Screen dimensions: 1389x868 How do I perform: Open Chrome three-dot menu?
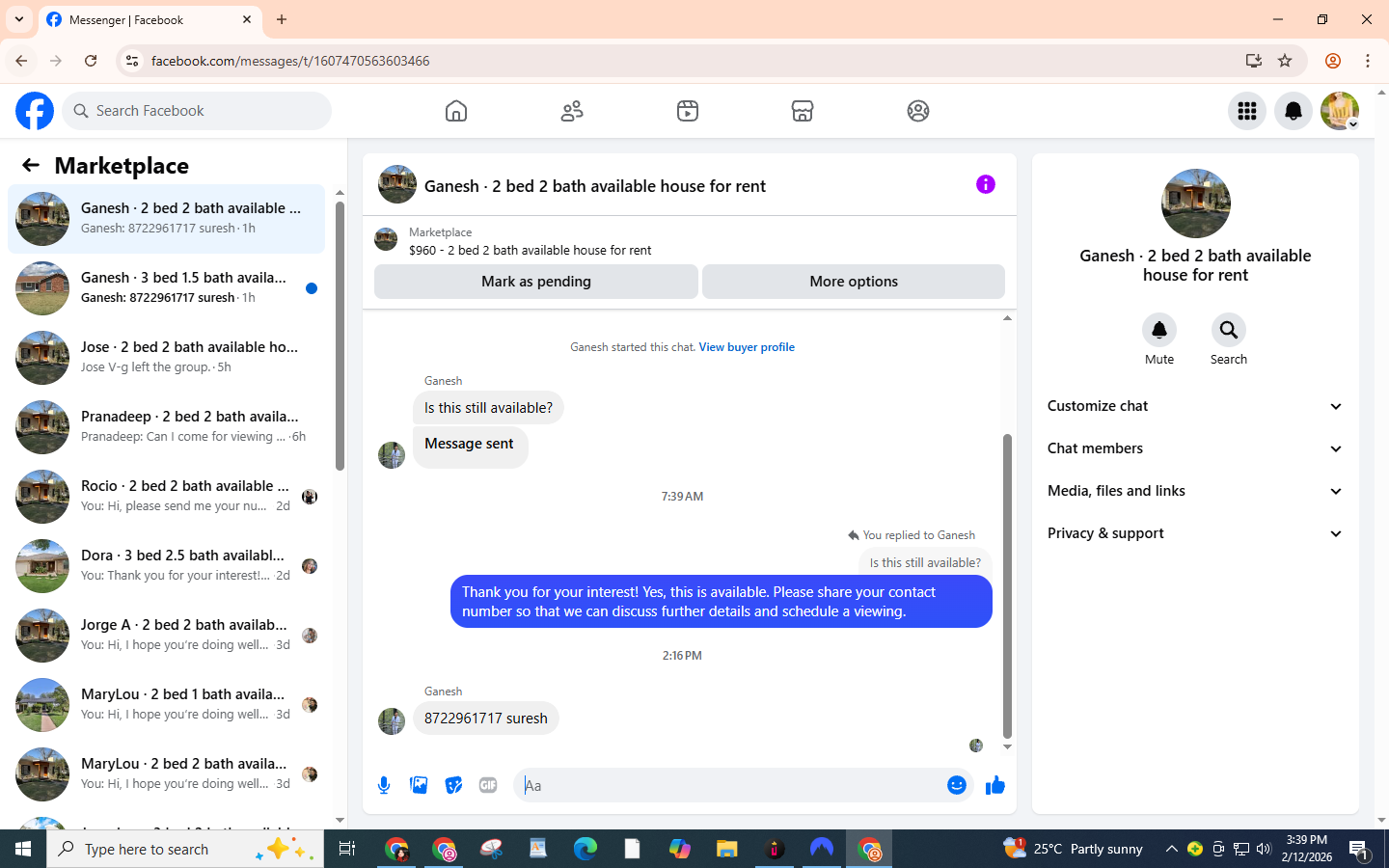coord(1368,61)
